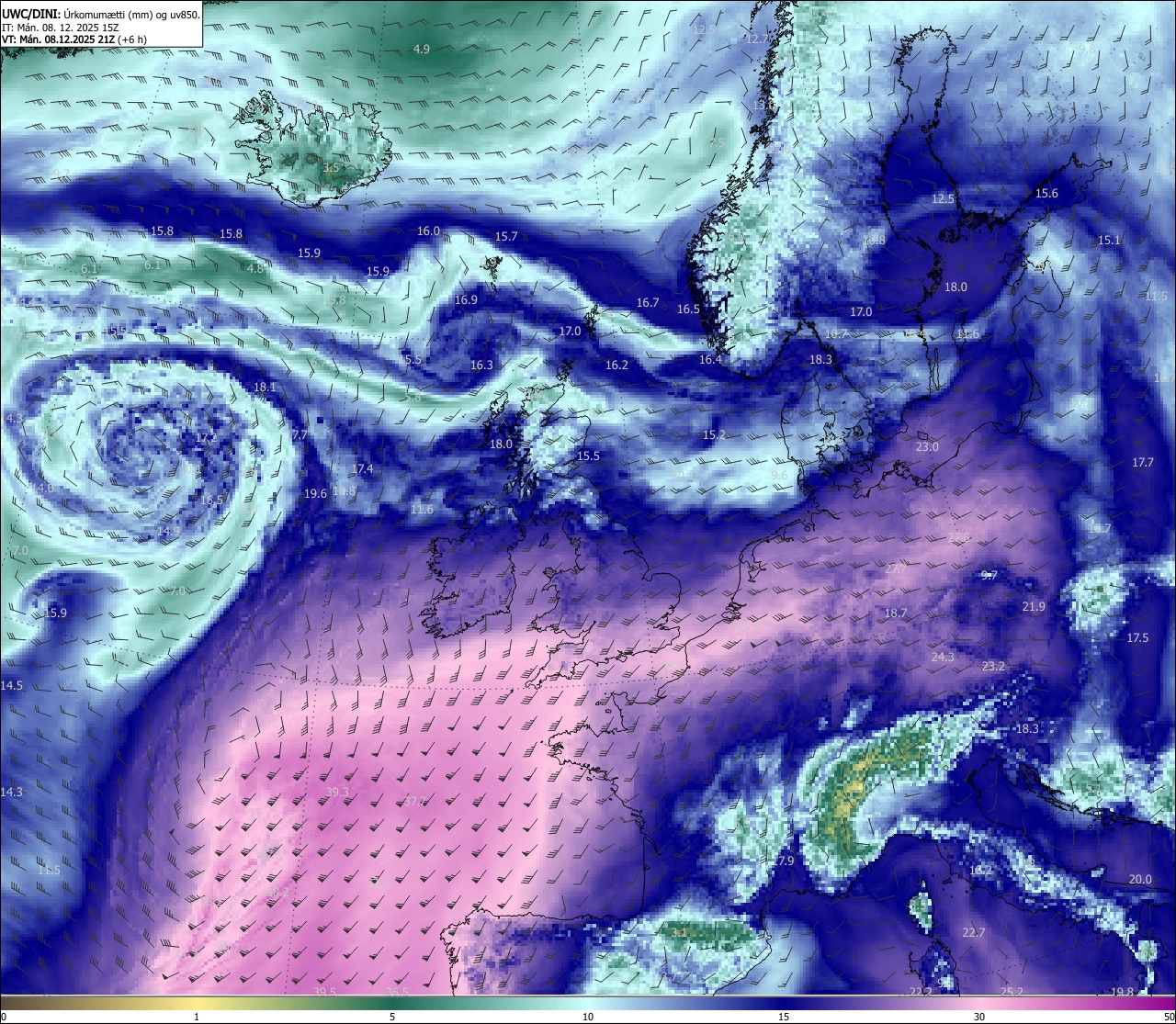Image resolution: width=1176 pixels, height=1024 pixels.
Task: Click the 4.8 value on the map
Action: coord(255,269)
